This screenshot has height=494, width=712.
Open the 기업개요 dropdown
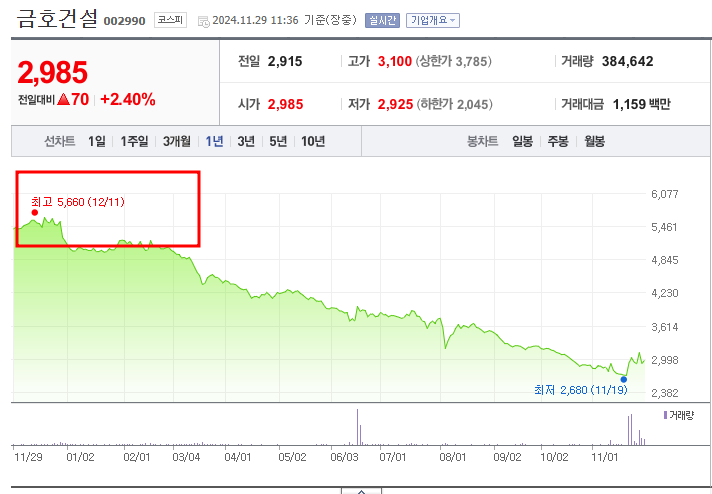point(433,20)
